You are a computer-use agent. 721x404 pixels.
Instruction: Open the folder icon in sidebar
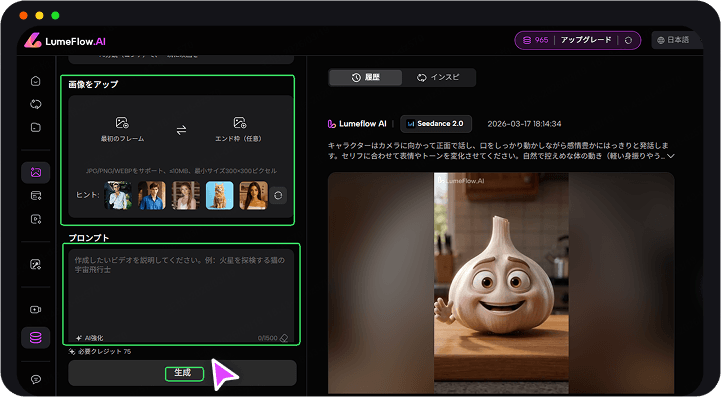tap(35, 127)
